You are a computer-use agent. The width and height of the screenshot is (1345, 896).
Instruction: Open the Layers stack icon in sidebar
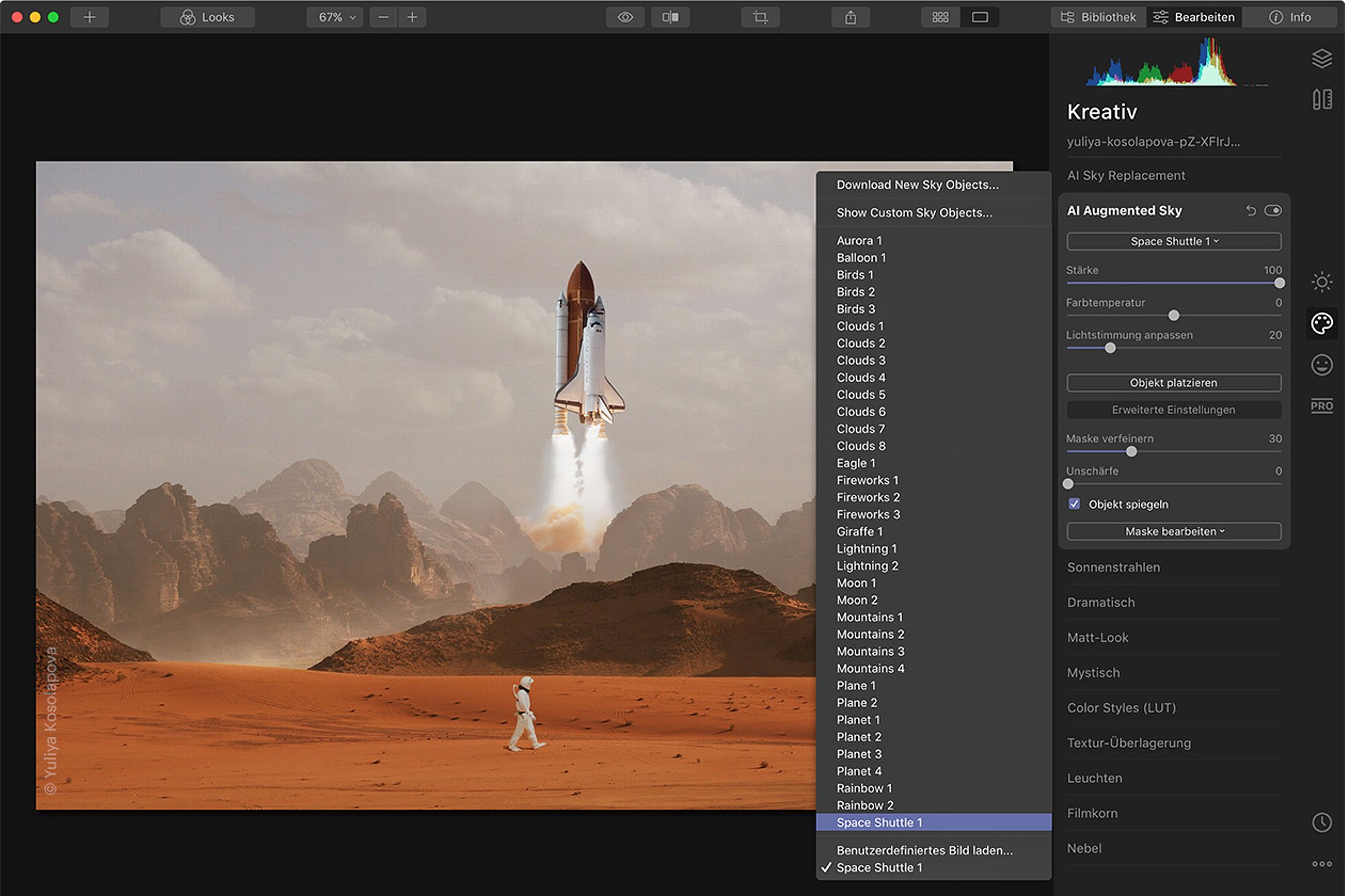pos(1321,59)
